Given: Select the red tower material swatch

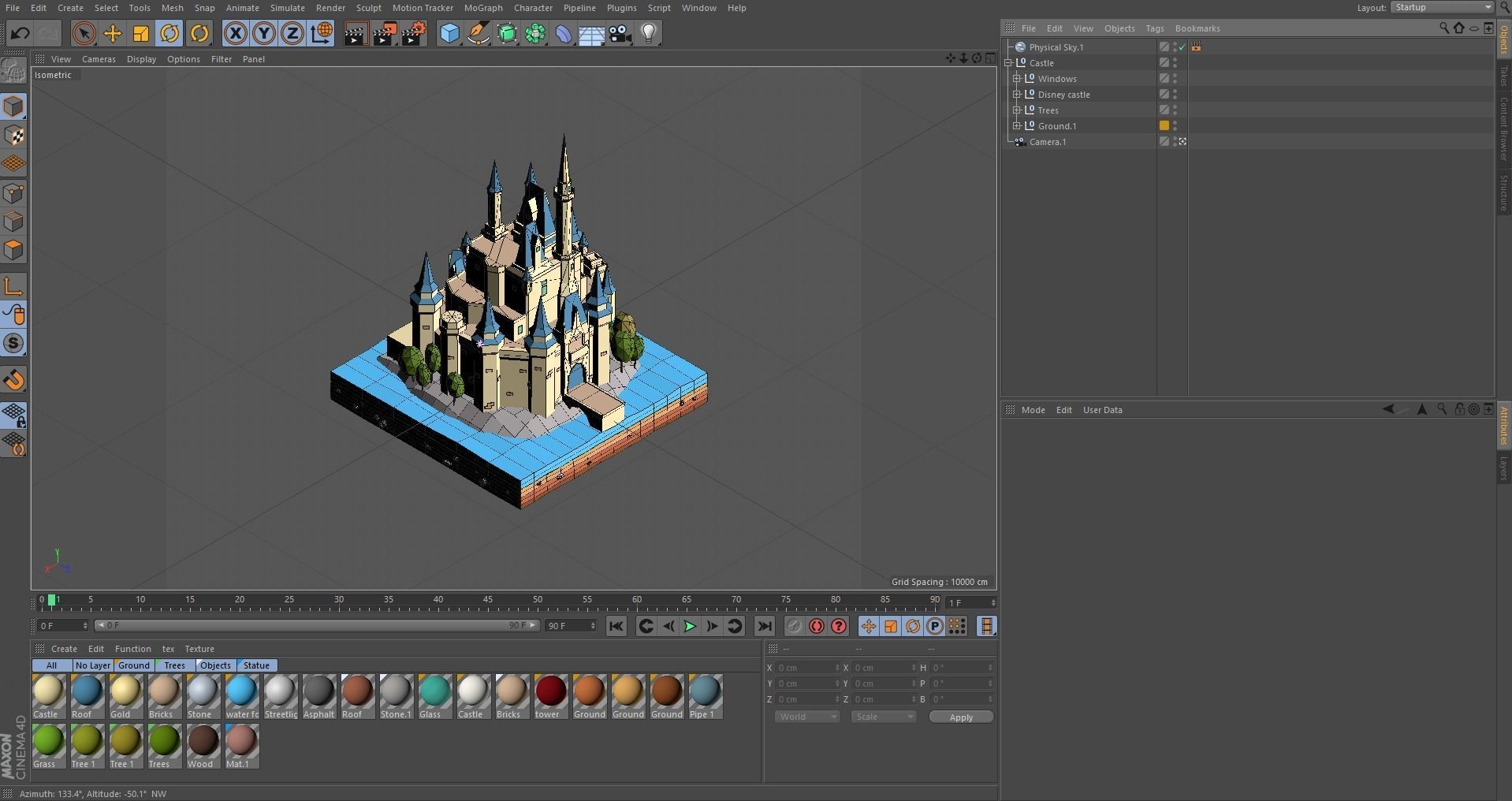Looking at the screenshot, I should click(x=550, y=696).
